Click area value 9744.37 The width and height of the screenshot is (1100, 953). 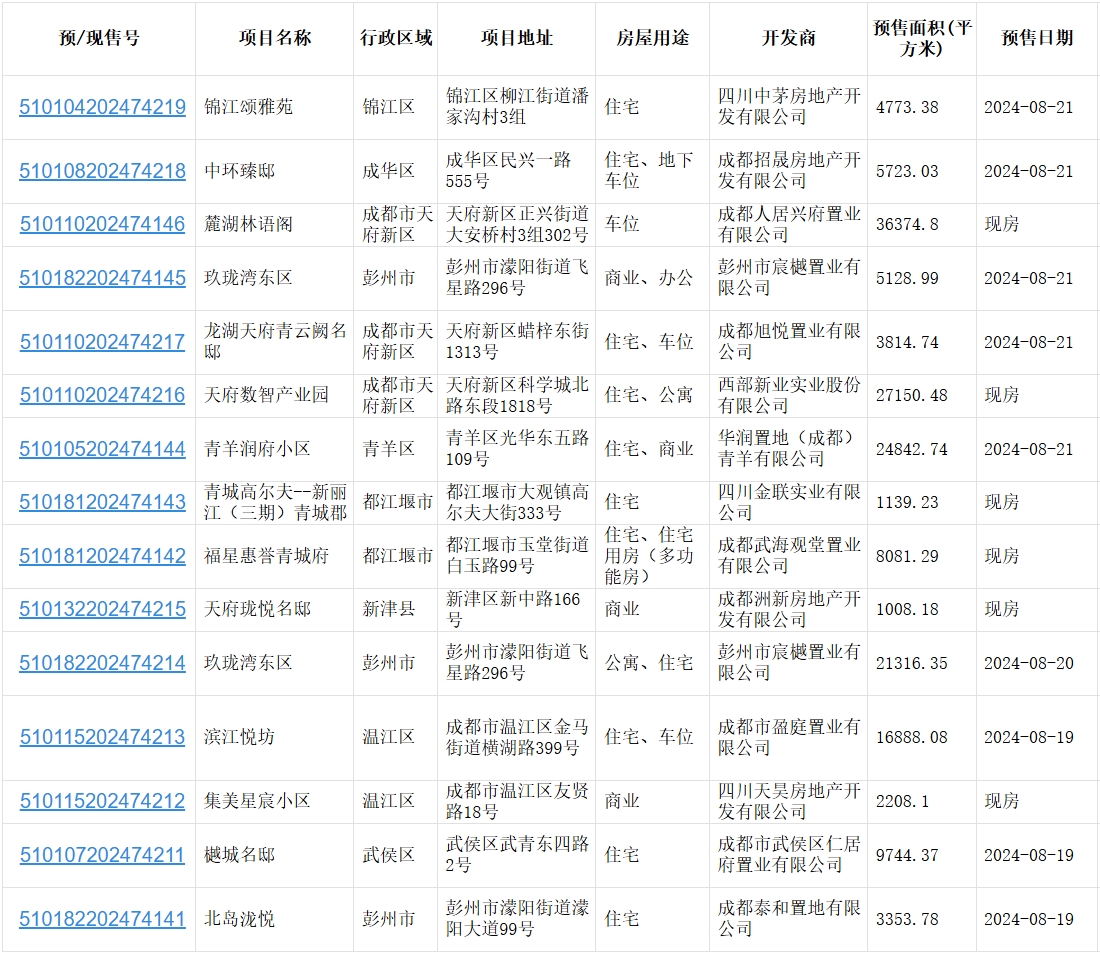pyautogui.click(x=907, y=855)
